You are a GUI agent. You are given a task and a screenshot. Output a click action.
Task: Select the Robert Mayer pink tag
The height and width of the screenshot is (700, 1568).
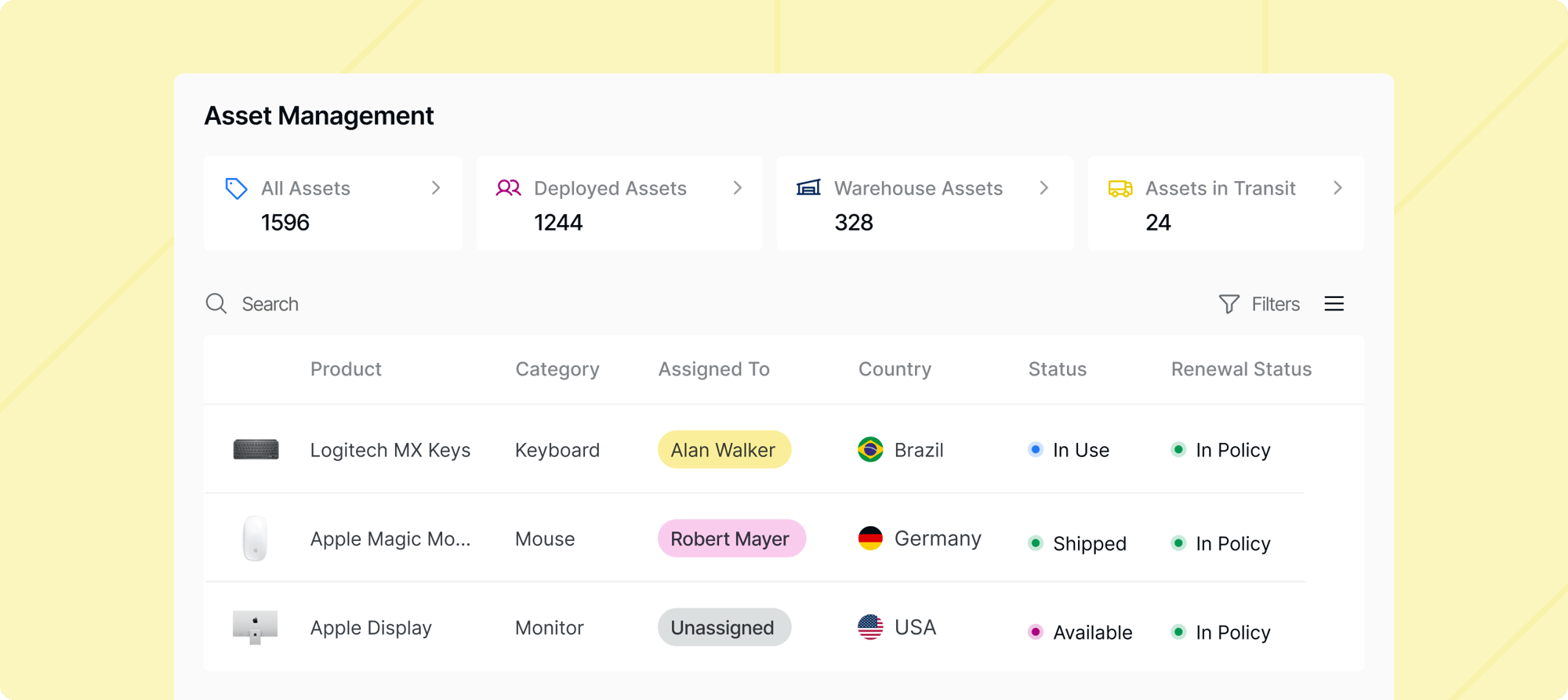731,539
